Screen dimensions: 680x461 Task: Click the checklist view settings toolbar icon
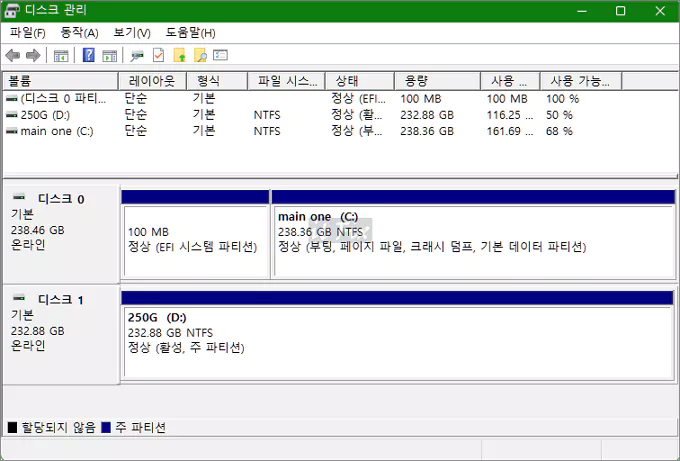tap(220, 55)
